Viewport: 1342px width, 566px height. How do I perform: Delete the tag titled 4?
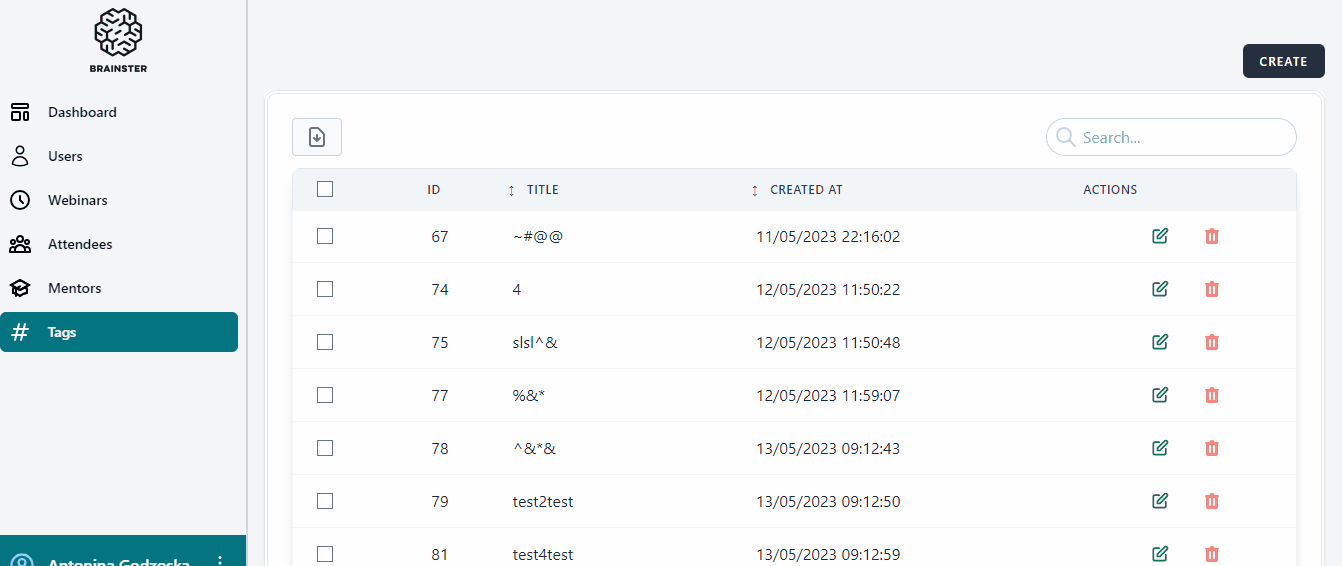point(1212,289)
